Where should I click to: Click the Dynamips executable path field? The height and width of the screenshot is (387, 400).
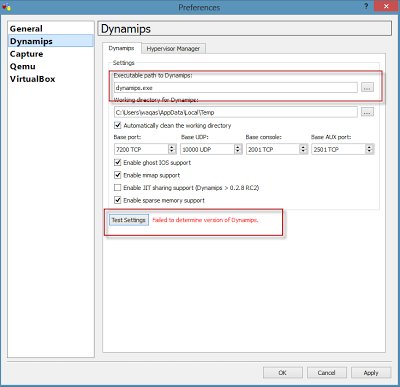[x=235, y=88]
